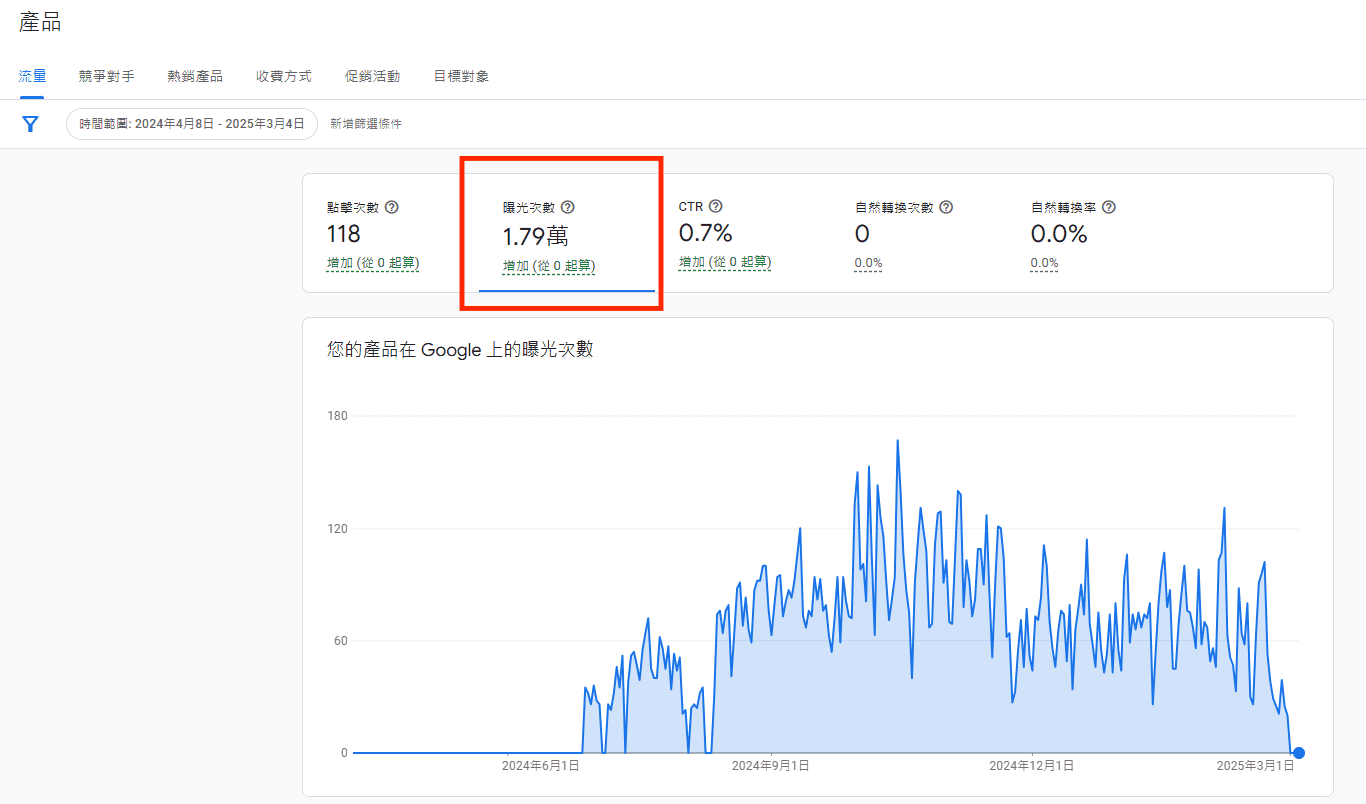
Task: Open the 收費方式 tab
Action: pos(284,76)
